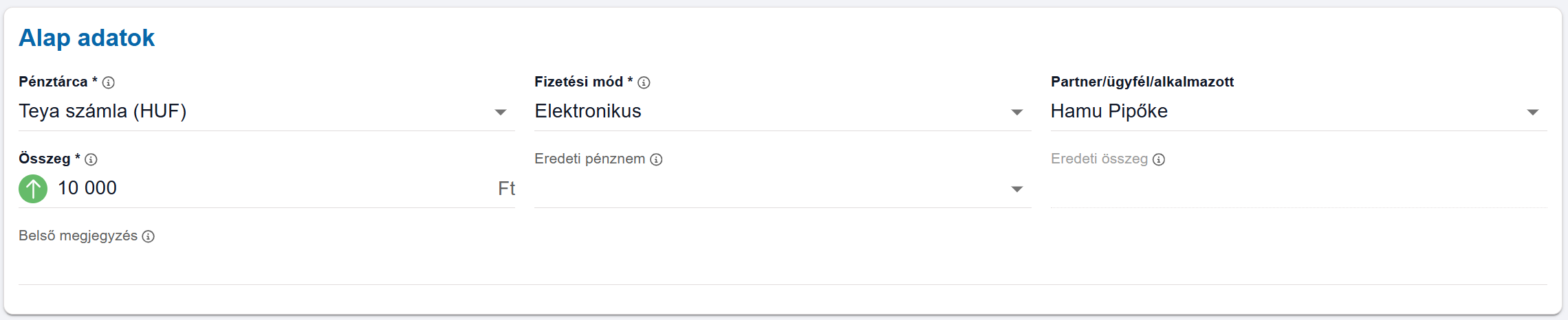Click the info icon next to Összeg
Screen dimensions: 1568x320
click(x=91, y=159)
